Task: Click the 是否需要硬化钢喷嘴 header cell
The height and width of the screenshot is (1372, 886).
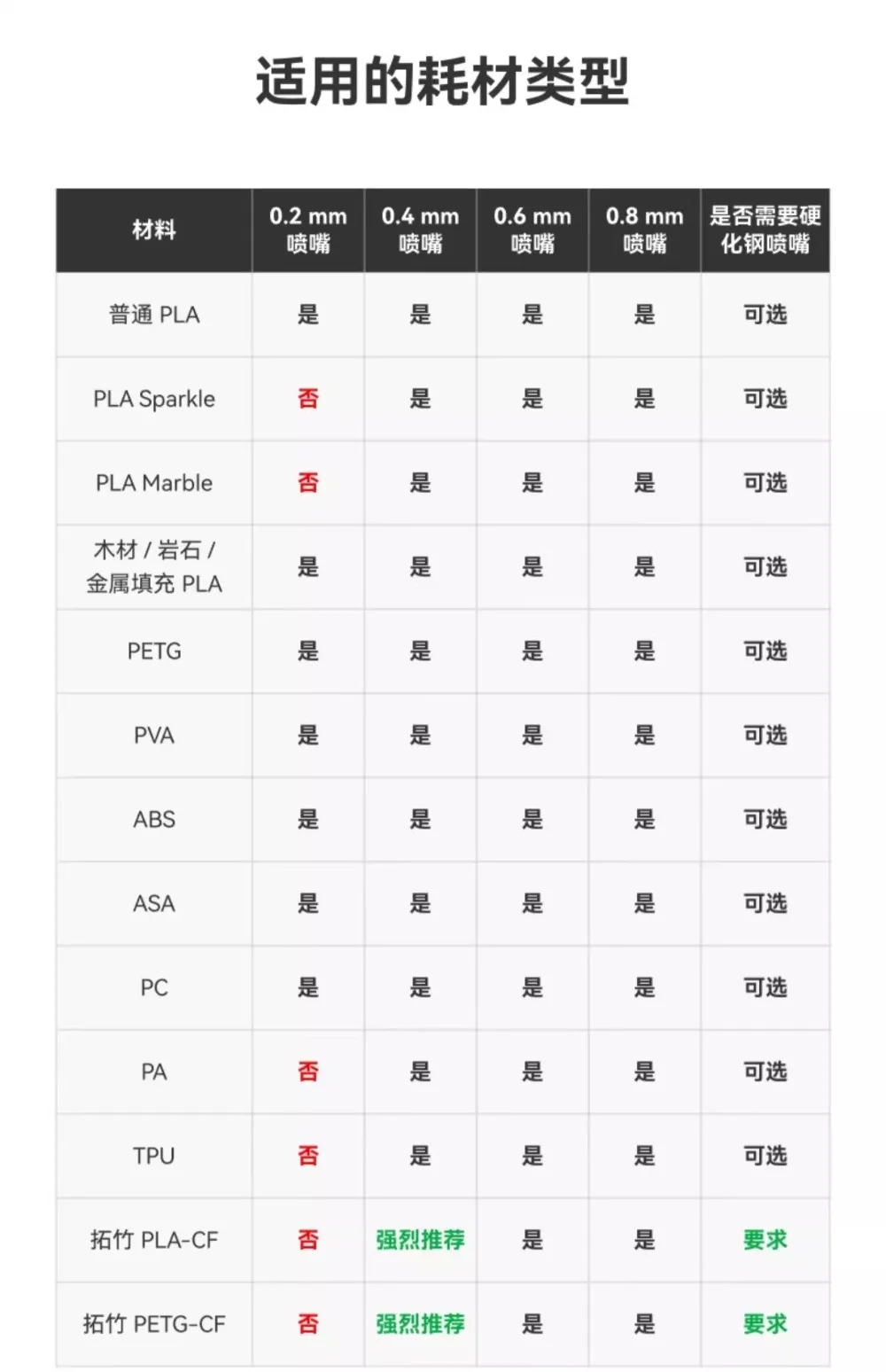Action: (765, 230)
